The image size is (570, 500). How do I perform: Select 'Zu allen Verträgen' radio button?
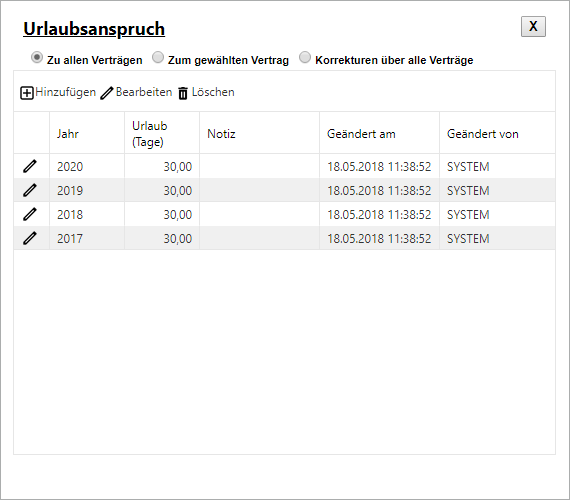(x=37, y=57)
